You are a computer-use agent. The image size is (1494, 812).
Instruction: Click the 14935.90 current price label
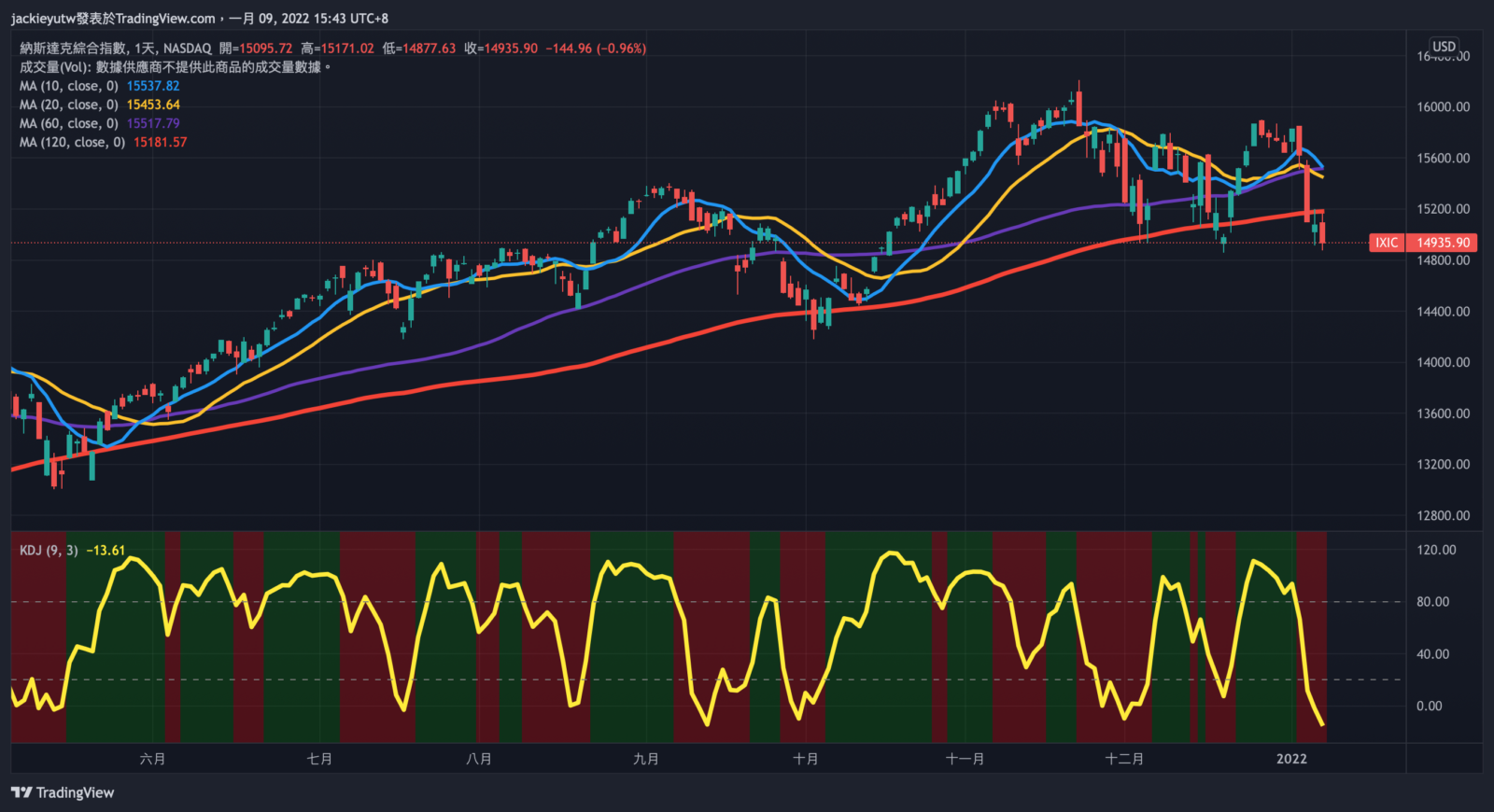(1443, 243)
